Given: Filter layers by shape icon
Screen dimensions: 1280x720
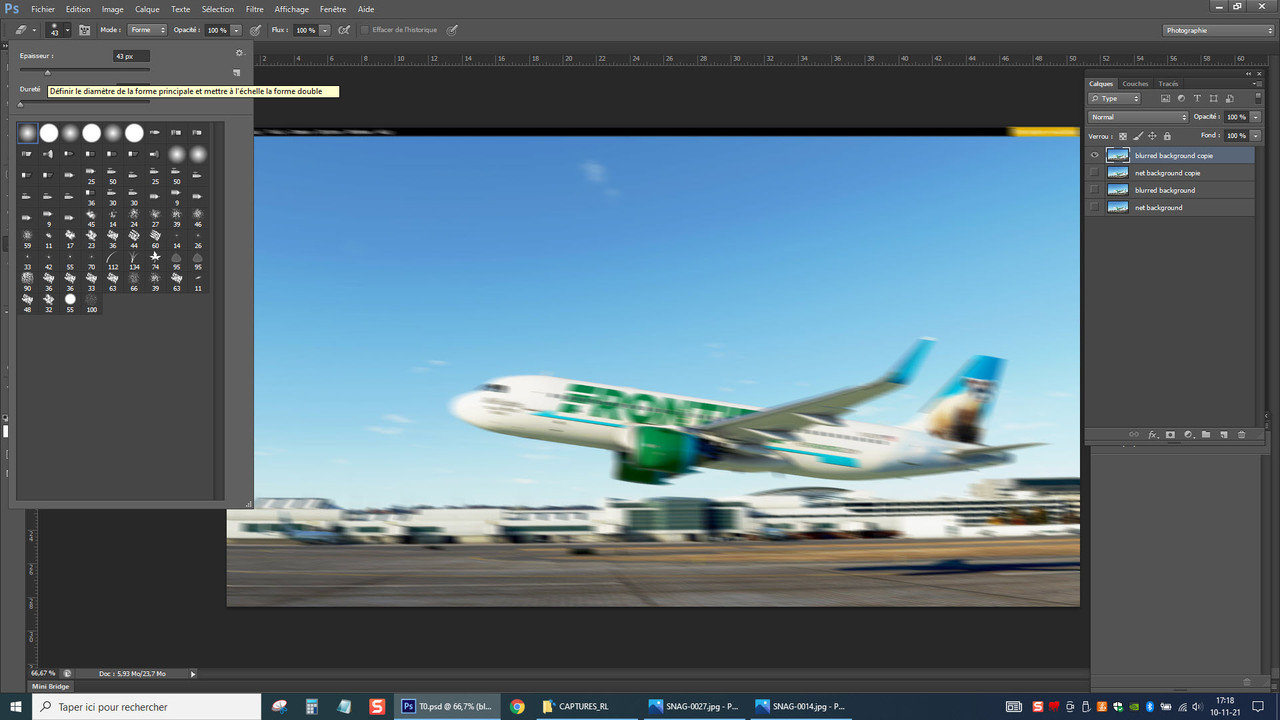Looking at the screenshot, I should point(1213,99).
